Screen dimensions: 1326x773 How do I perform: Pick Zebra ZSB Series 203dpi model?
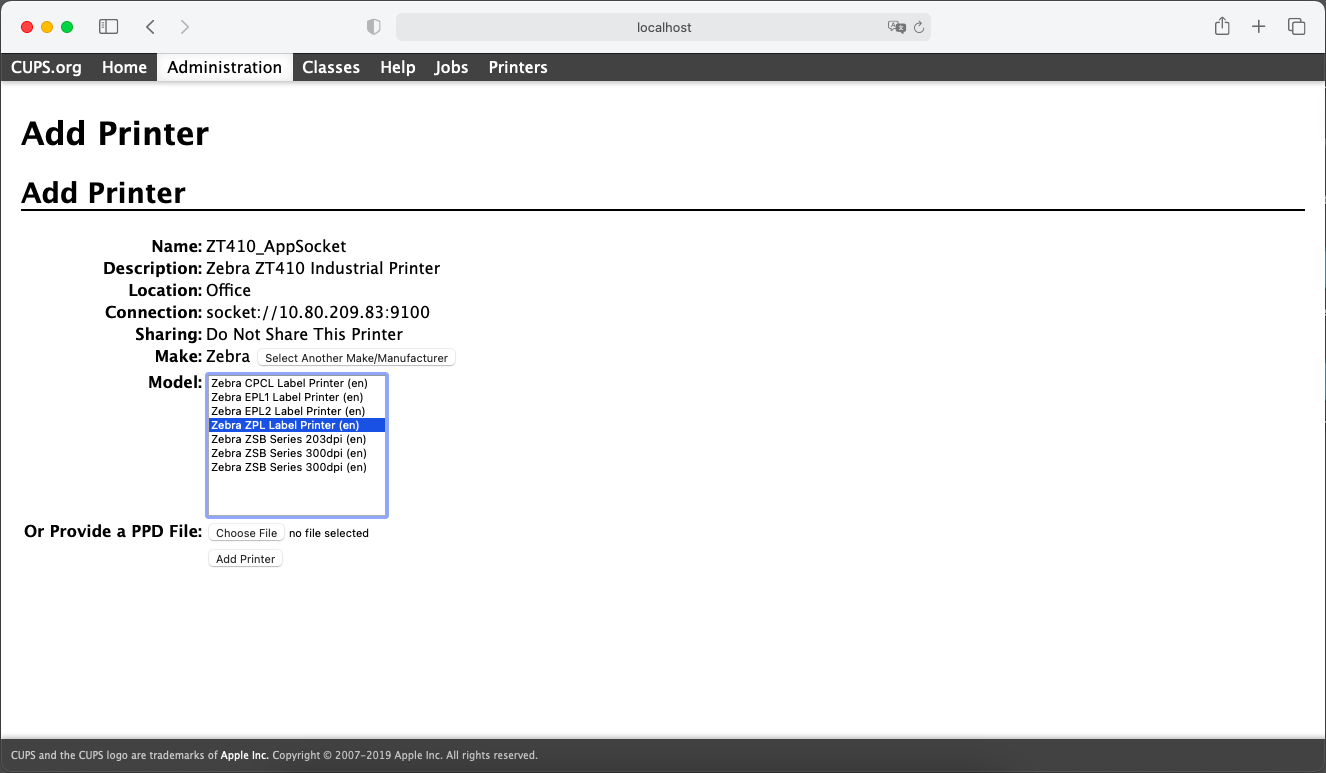tap(288, 439)
